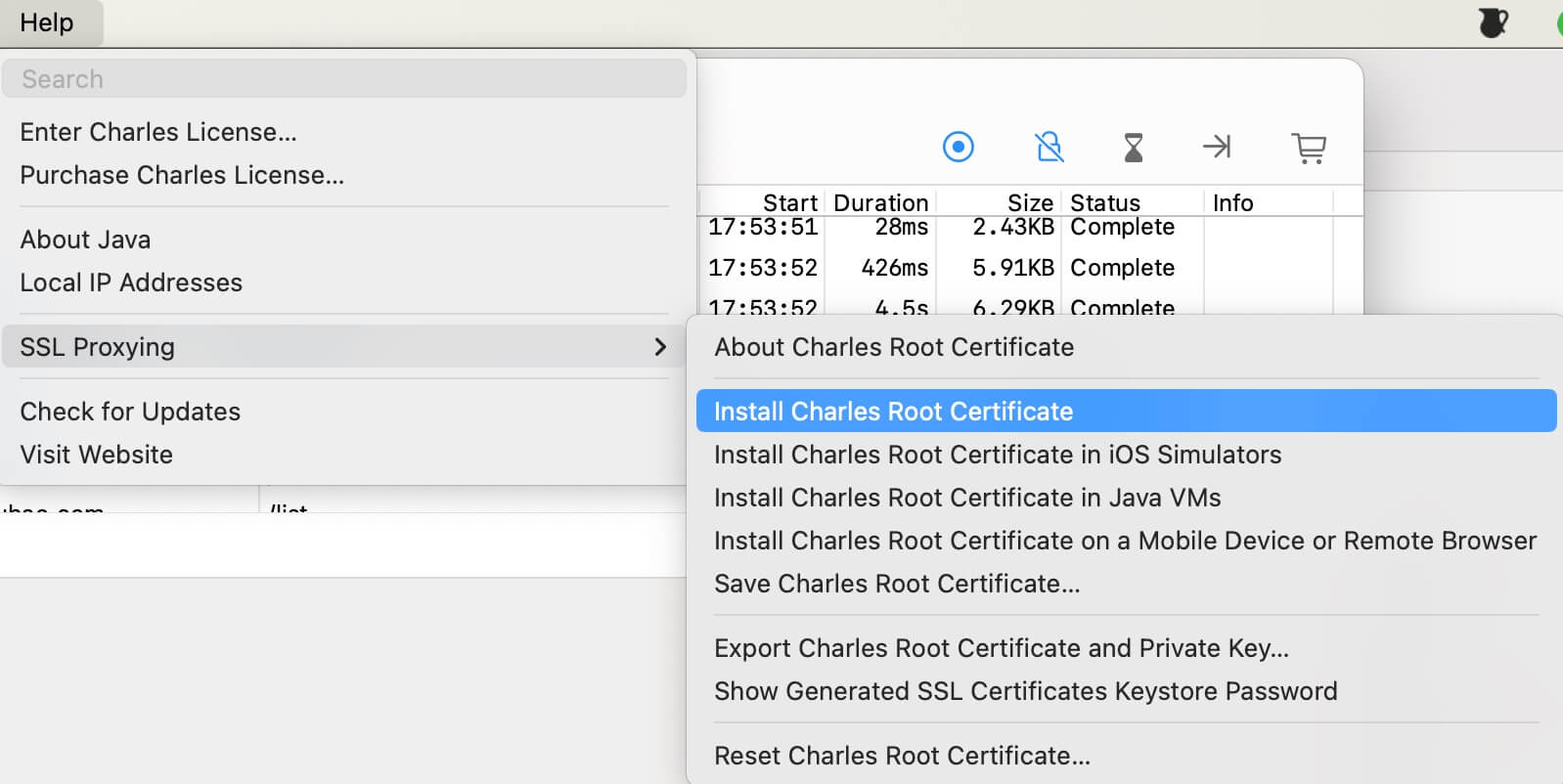Expand the SSL Proxying submenu
This screenshot has width=1563, height=784.
pos(344,347)
